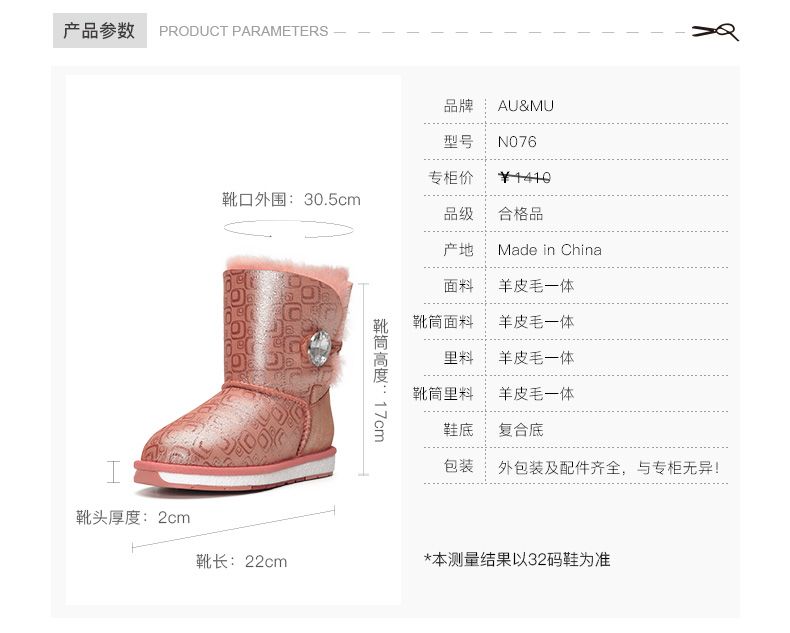790x633 pixels.
Task: Click the toe thickness bracket marker
Action: pos(114,472)
